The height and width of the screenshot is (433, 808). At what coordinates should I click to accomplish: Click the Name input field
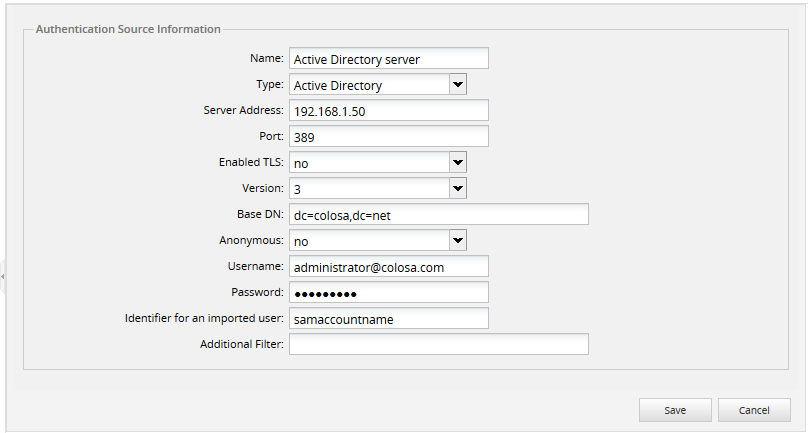tap(388, 59)
